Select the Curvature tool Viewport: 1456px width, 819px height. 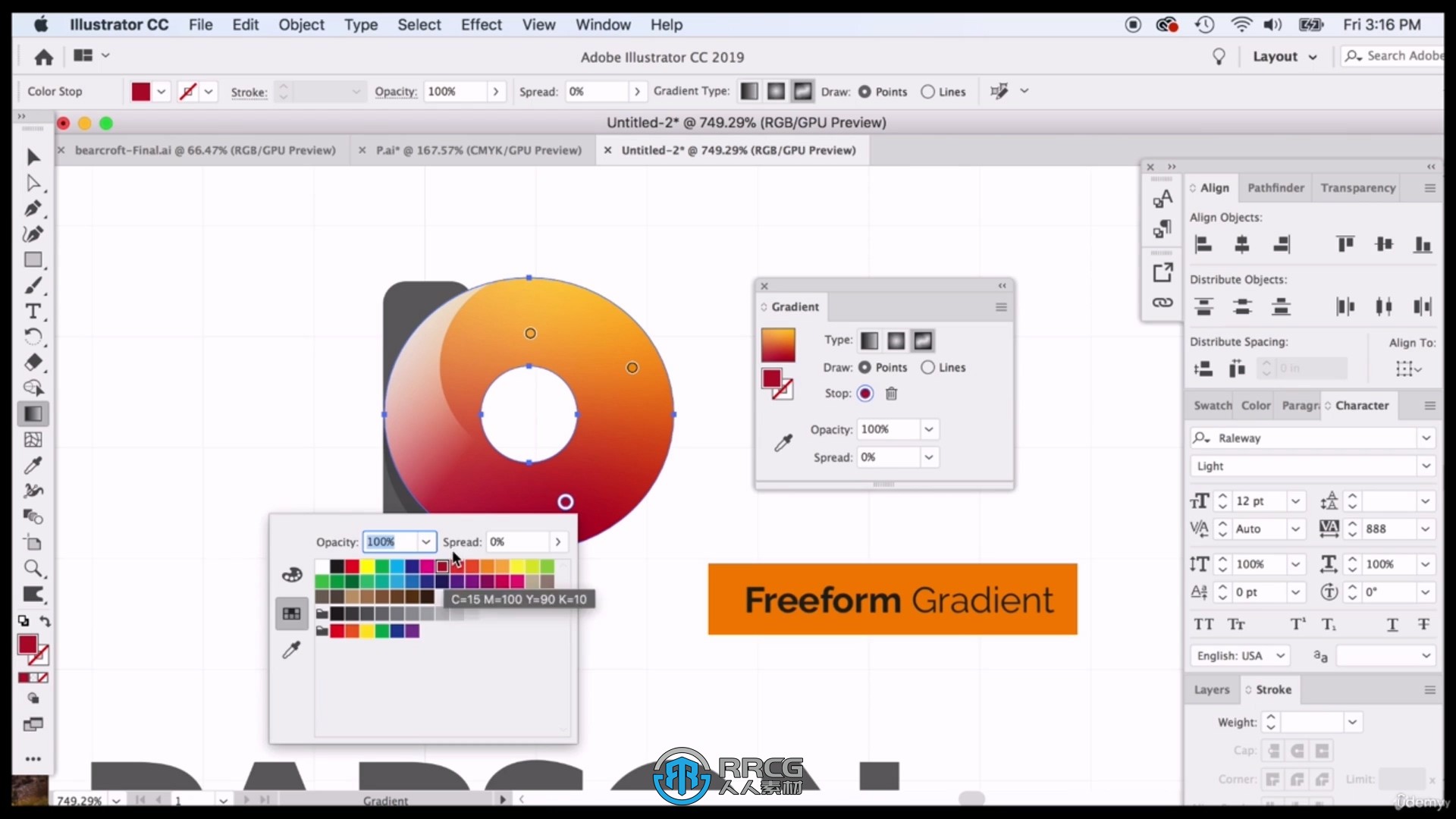pyautogui.click(x=33, y=234)
